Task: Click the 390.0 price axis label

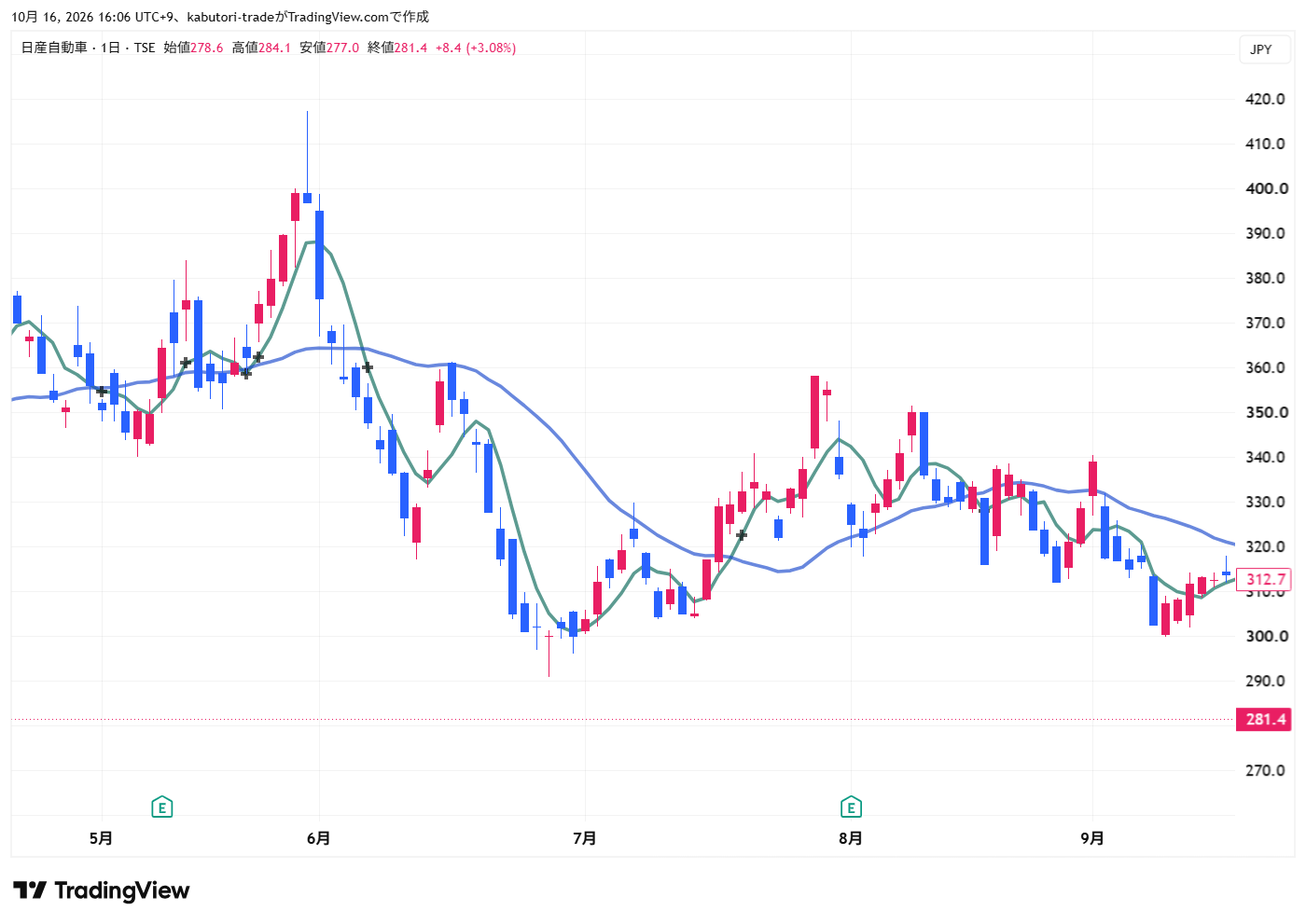Action: pos(1265,233)
